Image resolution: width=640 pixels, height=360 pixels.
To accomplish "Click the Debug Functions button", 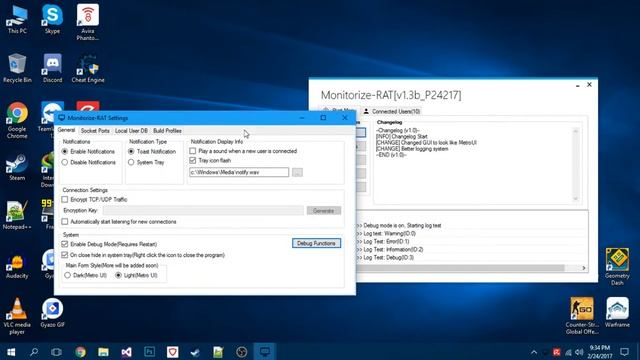I will pos(316,243).
